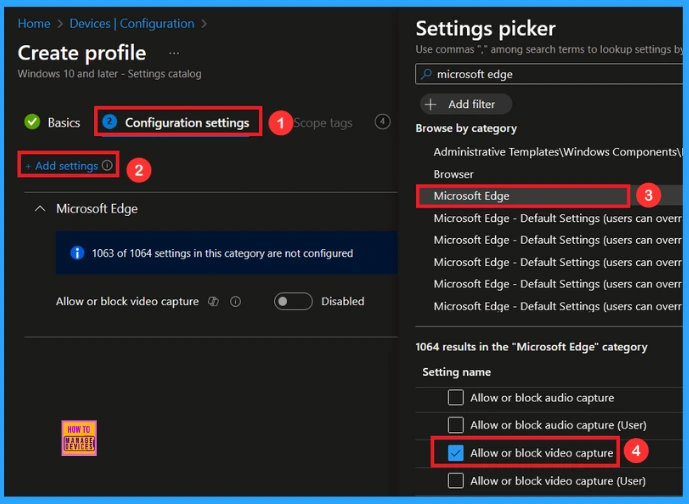Click the info icon next to Allow or block video capture

[x=236, y=301]
